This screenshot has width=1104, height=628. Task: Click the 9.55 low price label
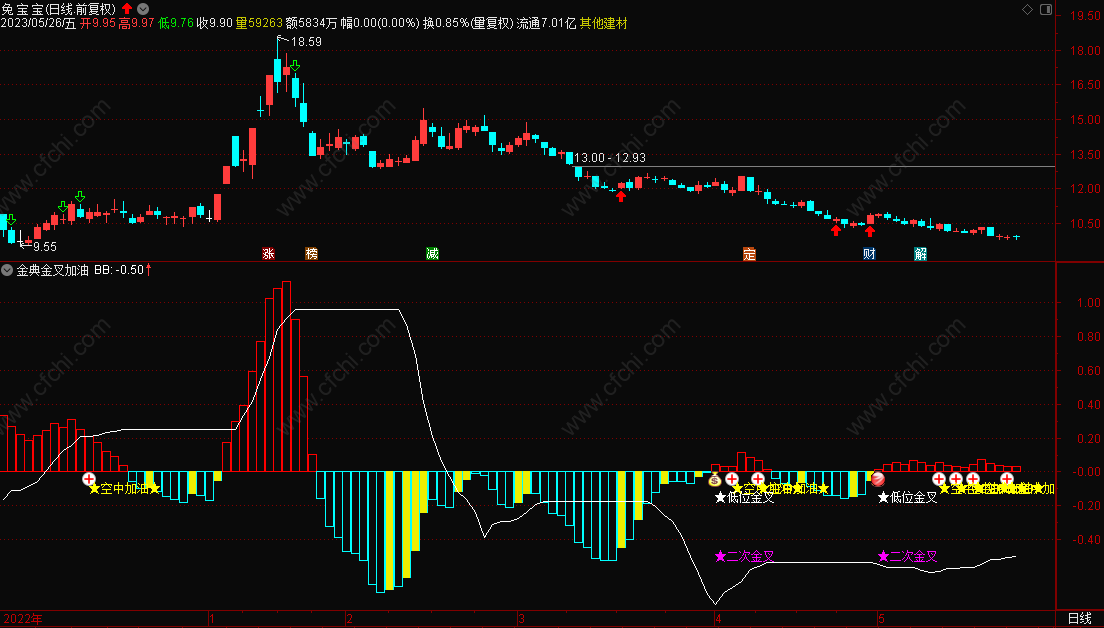point(45,246)
